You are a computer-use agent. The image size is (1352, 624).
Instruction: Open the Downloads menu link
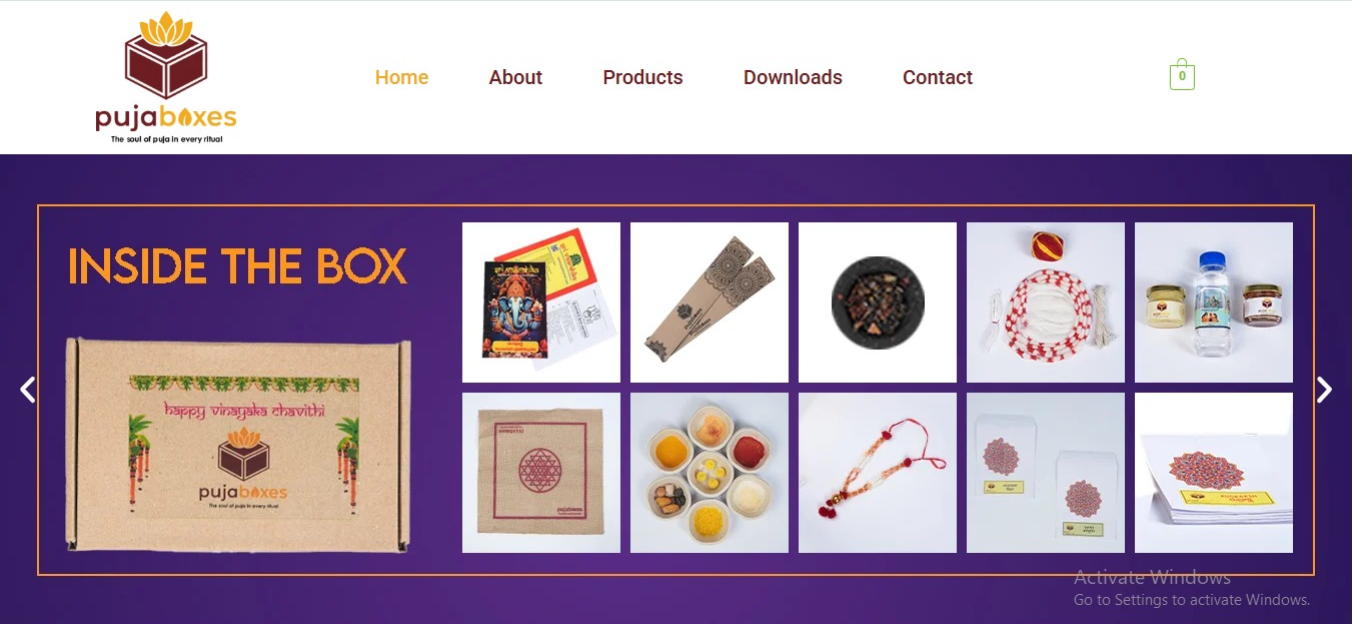(793, 77)
